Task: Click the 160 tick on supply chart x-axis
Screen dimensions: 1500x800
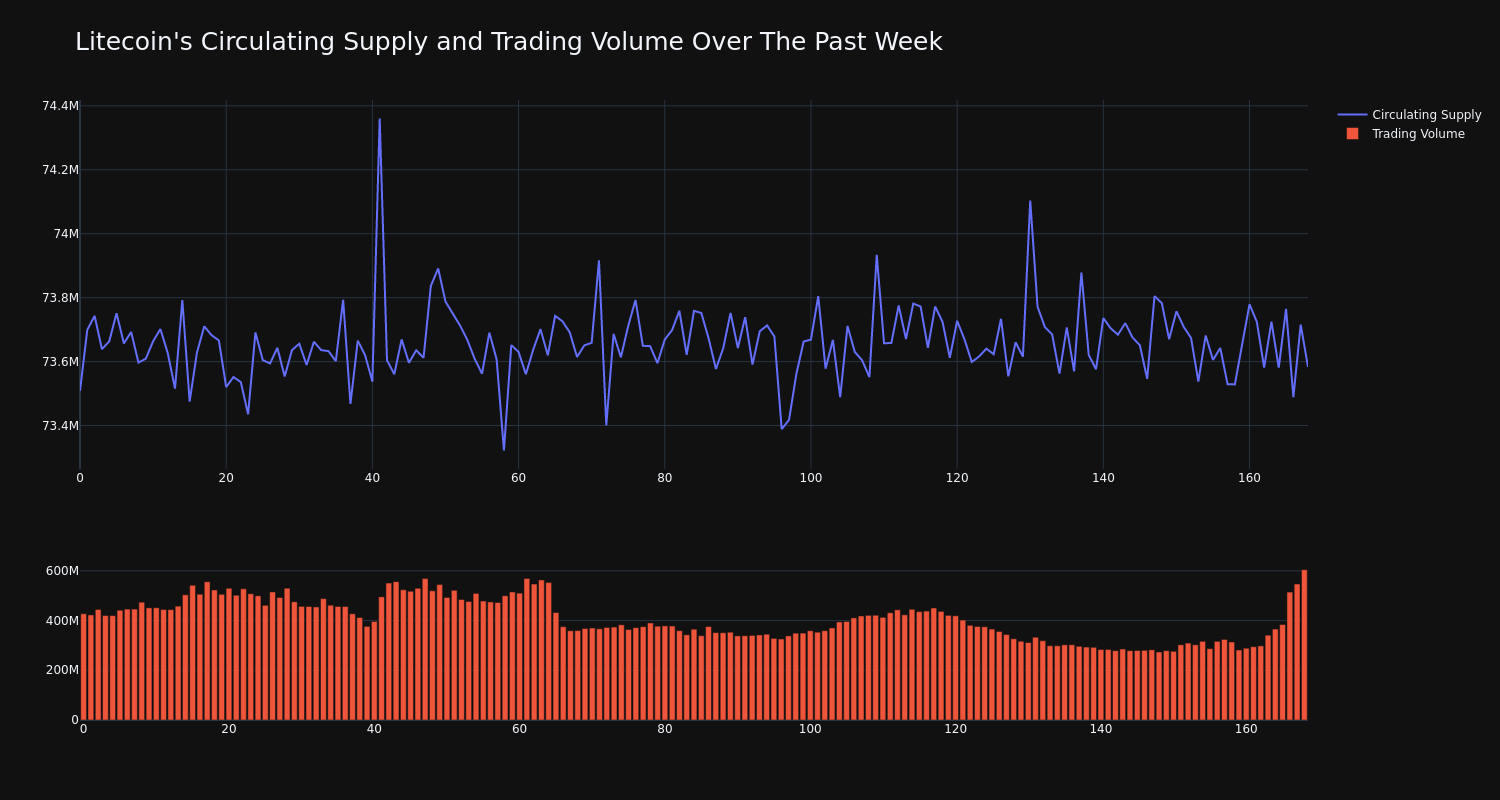Action: [x=1249, y=478]
